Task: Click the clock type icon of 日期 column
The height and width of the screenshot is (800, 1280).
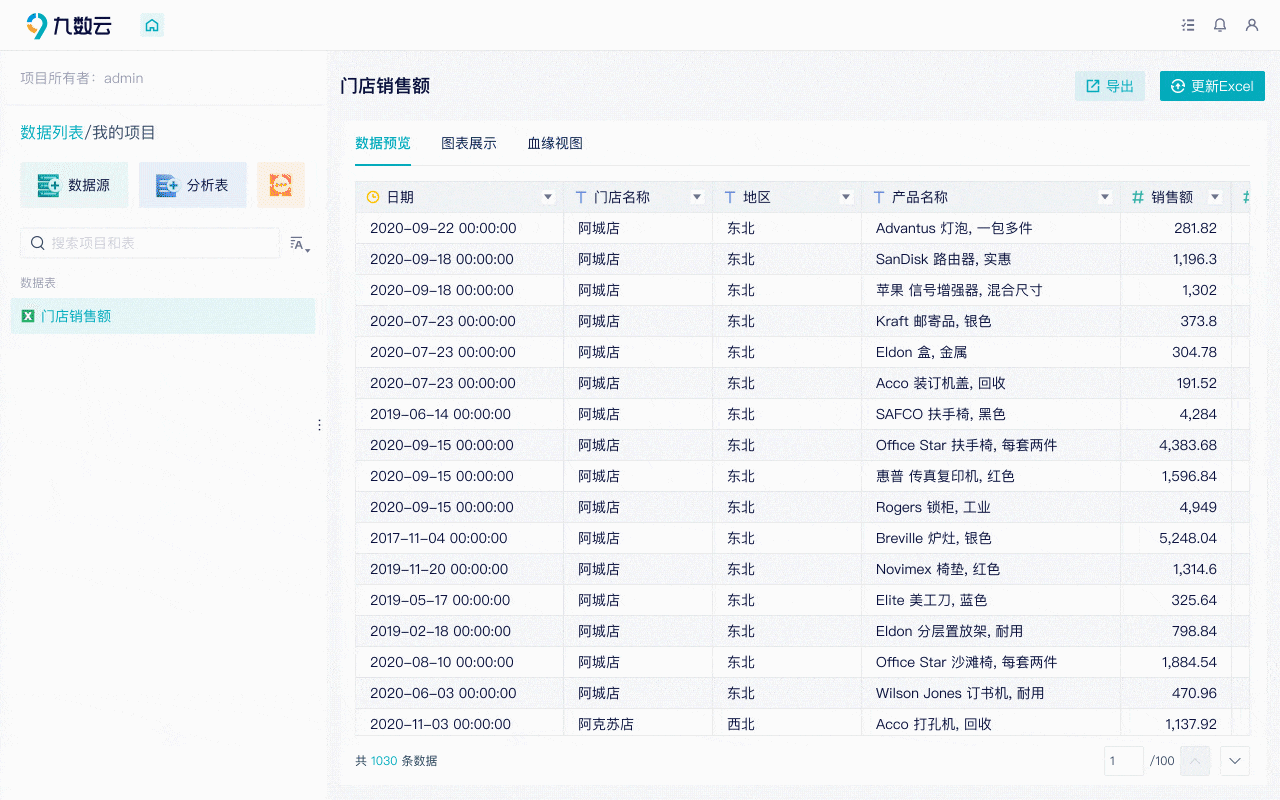Action: (373, 197)
